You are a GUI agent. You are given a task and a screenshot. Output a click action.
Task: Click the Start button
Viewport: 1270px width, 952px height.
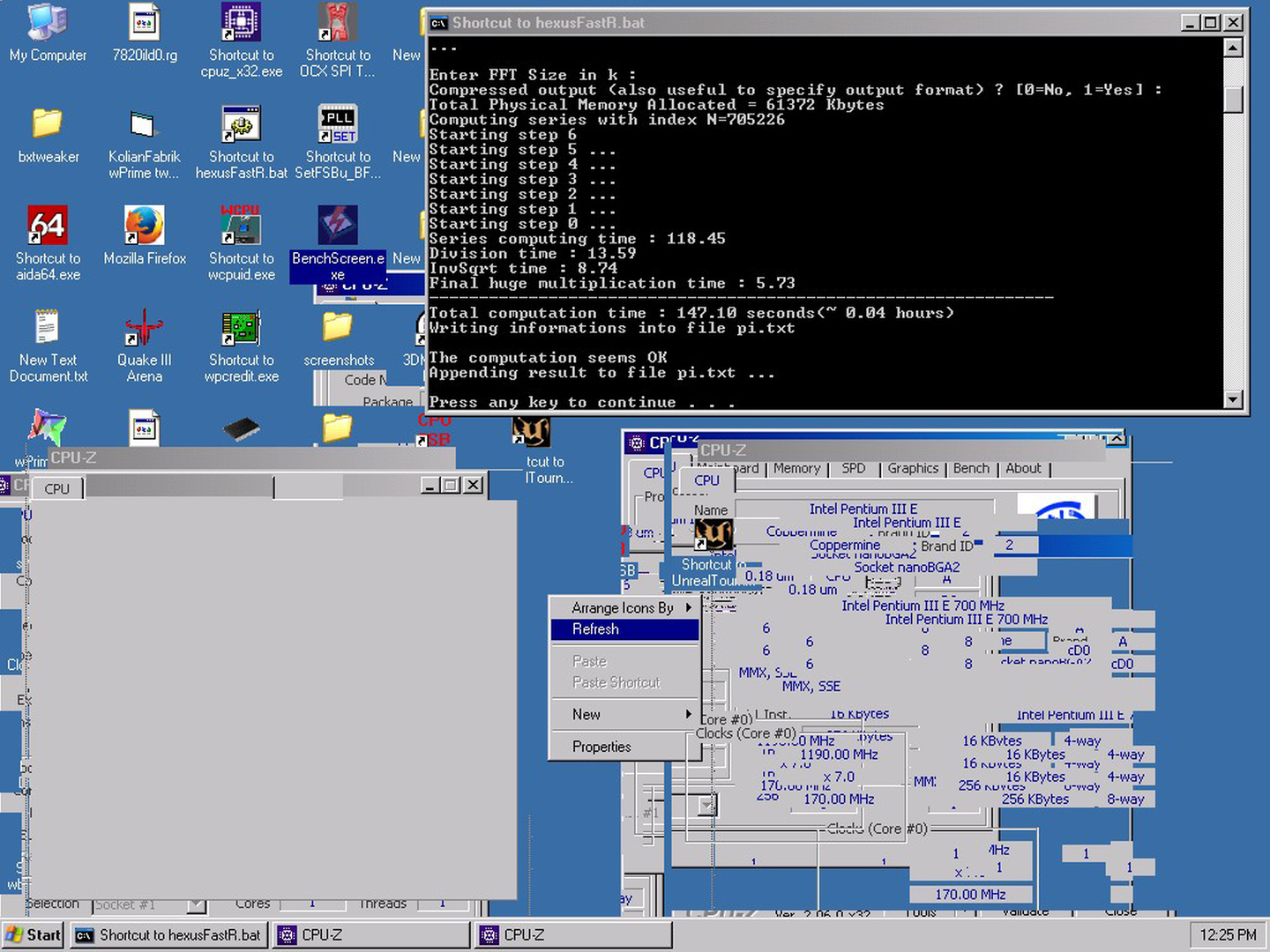tap(34, 935)
